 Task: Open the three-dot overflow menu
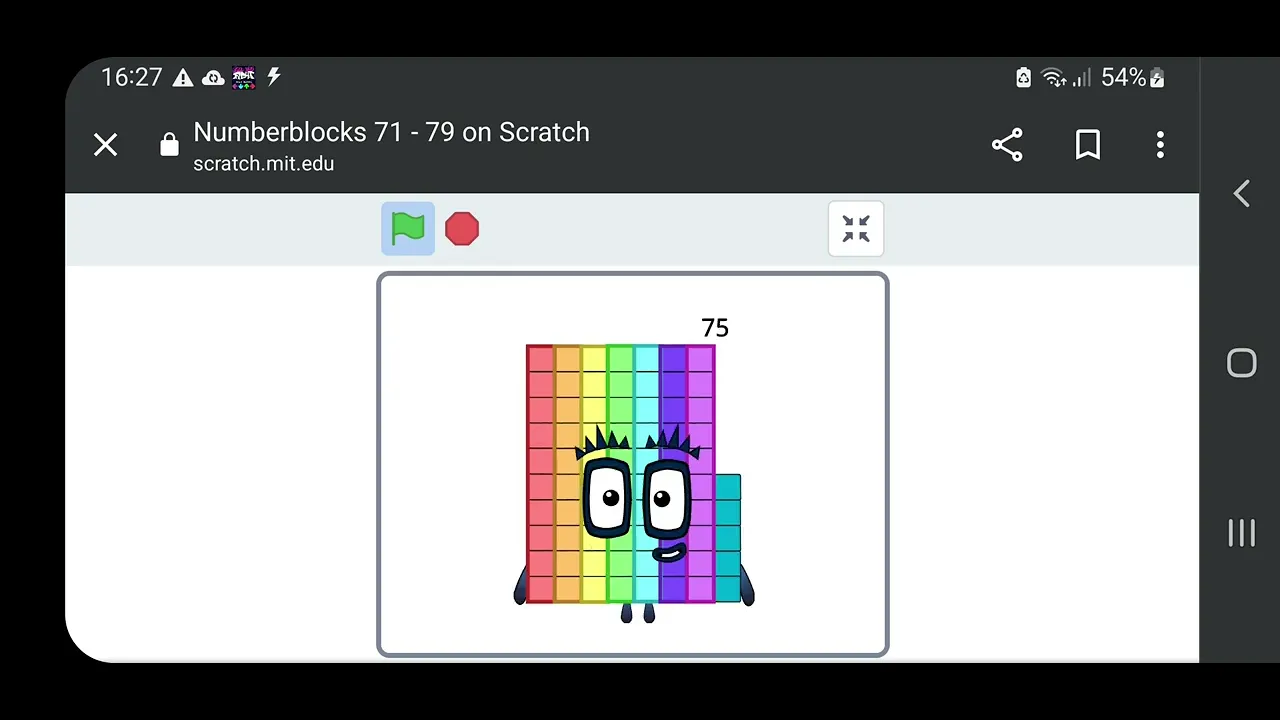point(1160,145)
